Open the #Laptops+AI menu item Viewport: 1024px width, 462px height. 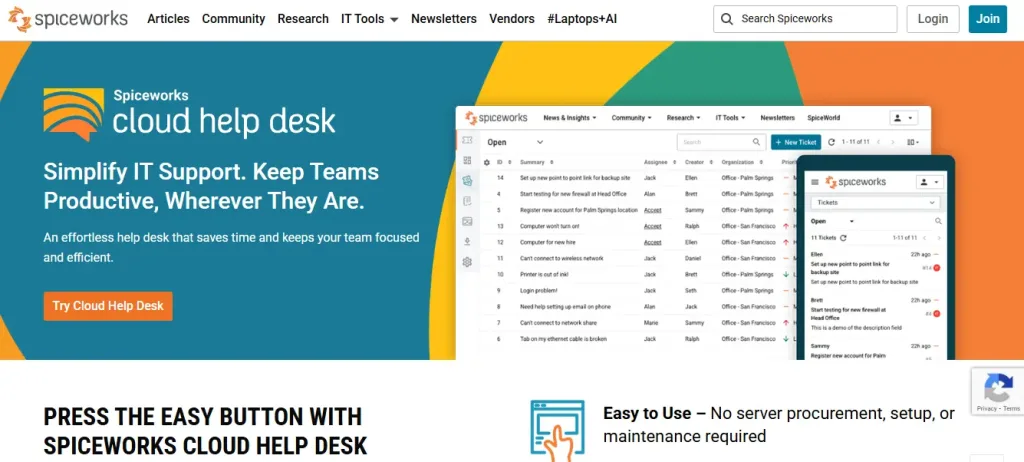click(x=582, y=19)
